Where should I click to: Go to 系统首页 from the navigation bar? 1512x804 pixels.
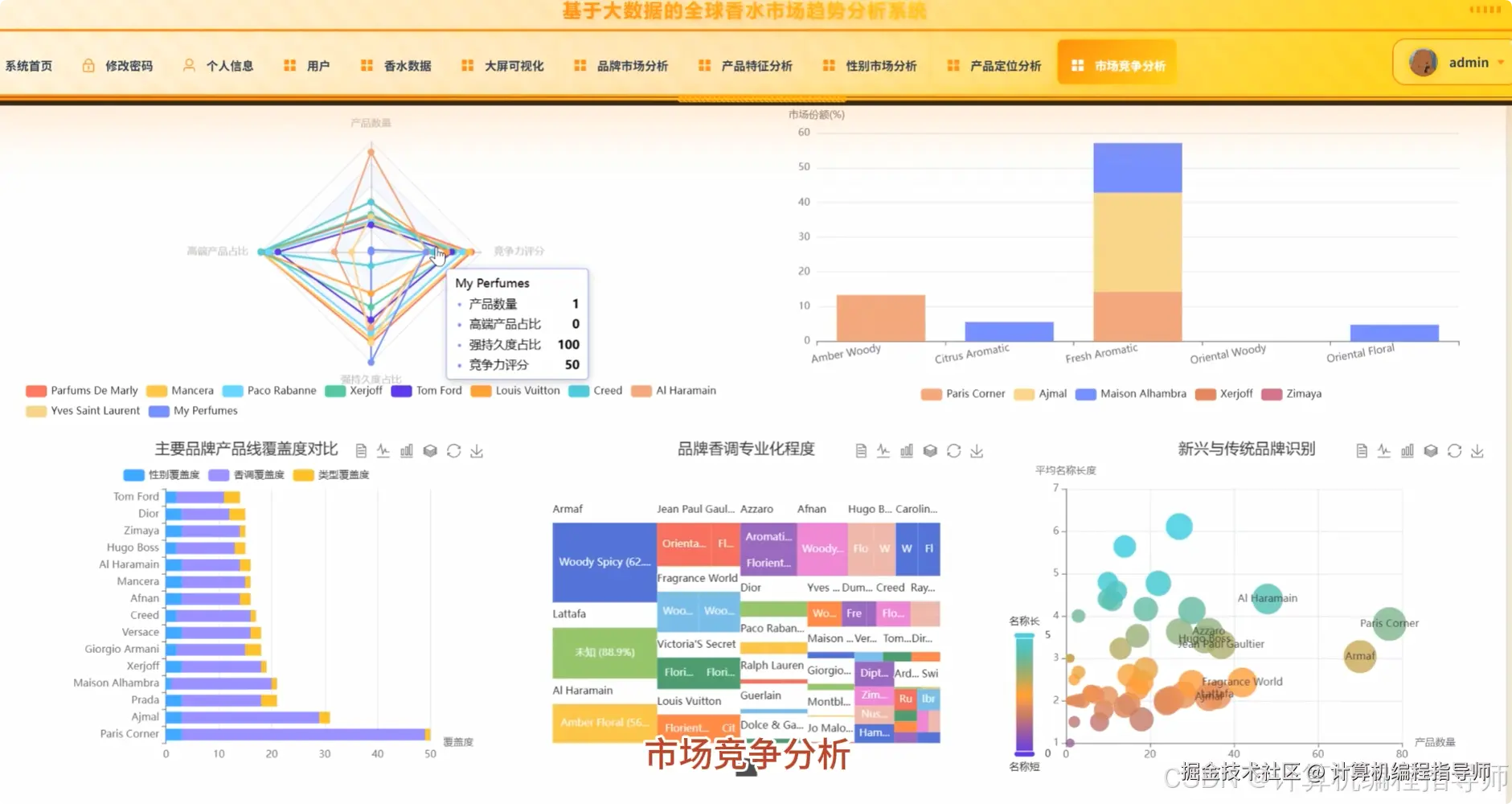coord(30,65)
